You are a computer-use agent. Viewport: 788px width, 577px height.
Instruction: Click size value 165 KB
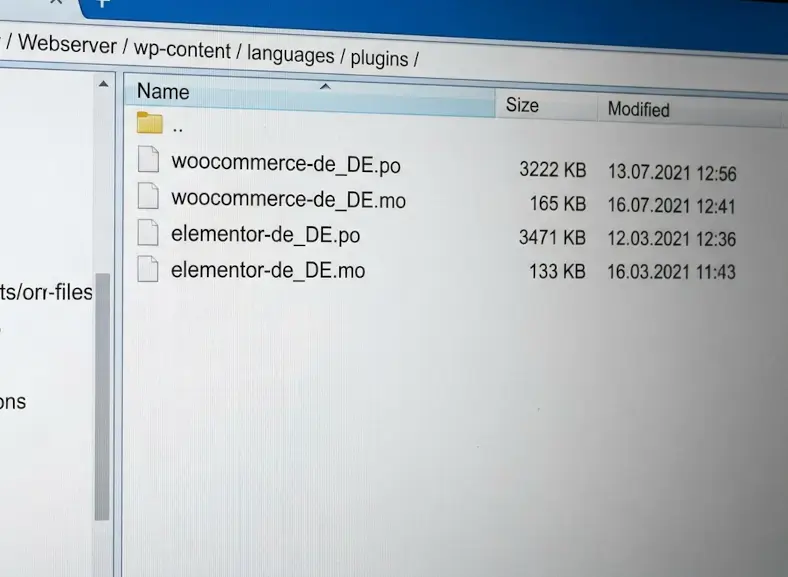(x=558, y=204)
